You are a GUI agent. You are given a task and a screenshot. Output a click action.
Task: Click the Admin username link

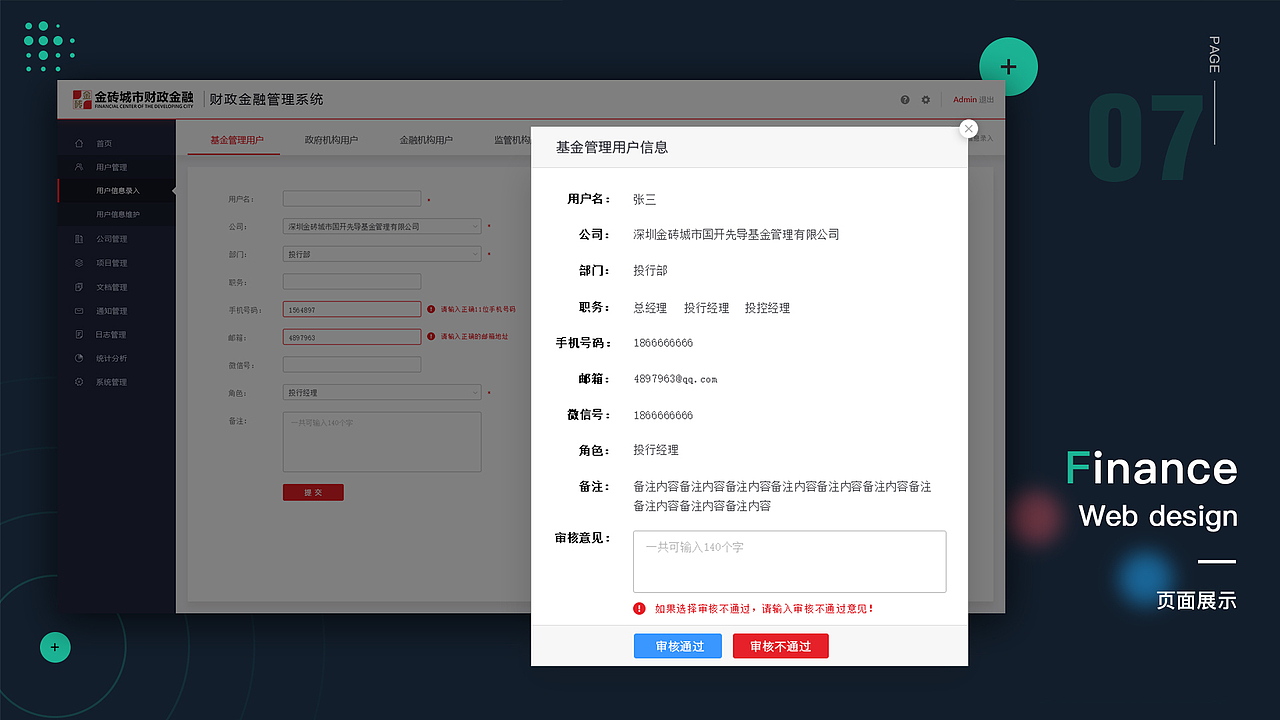coord(965,100)
